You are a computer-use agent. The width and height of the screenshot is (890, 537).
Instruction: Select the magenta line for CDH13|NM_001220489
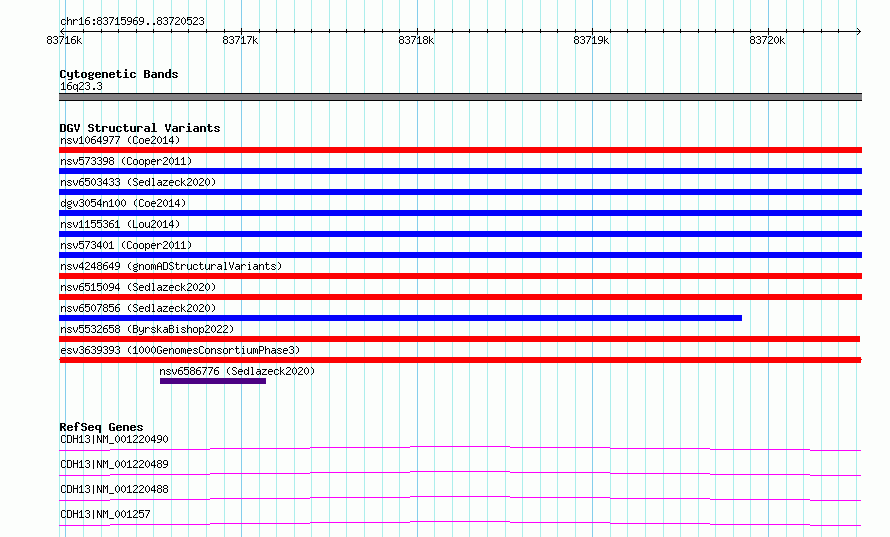460,473
